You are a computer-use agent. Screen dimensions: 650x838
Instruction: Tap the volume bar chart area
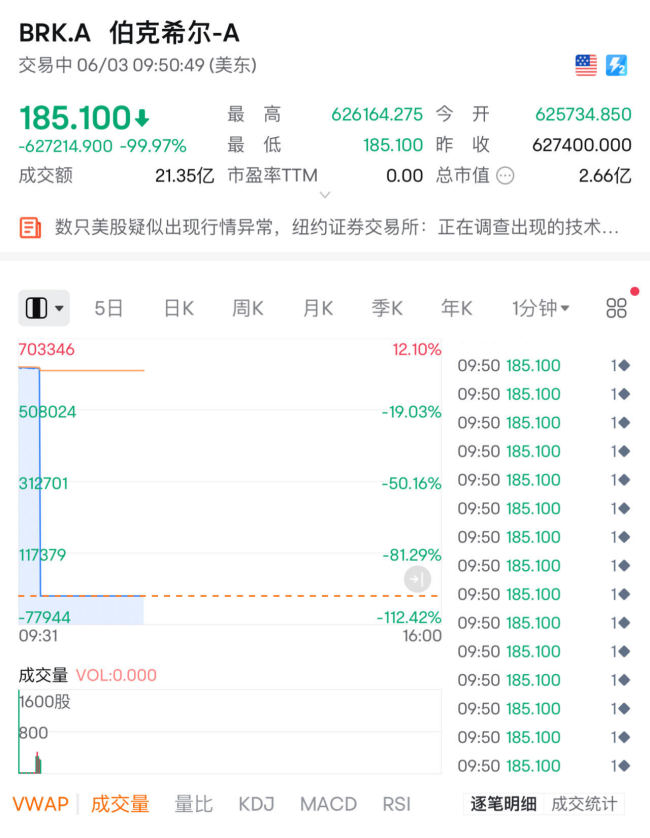pyautogui.click(x=230, y=732)
